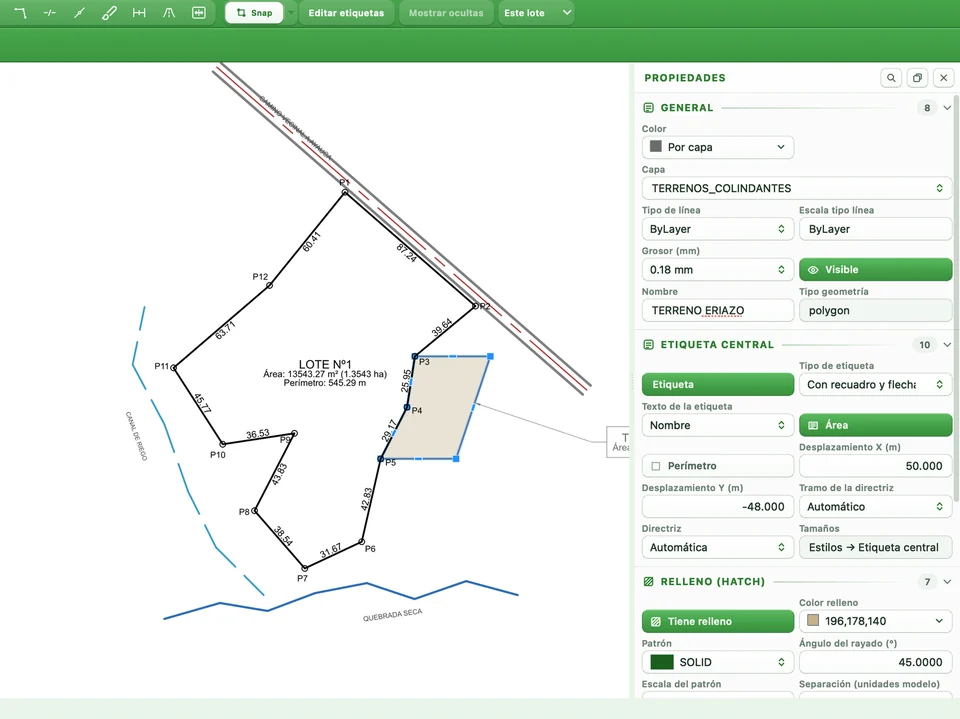
Task: Open the Capa TERRENOS_COLINDANTES dropdown
Action: (x=797, y=188)
